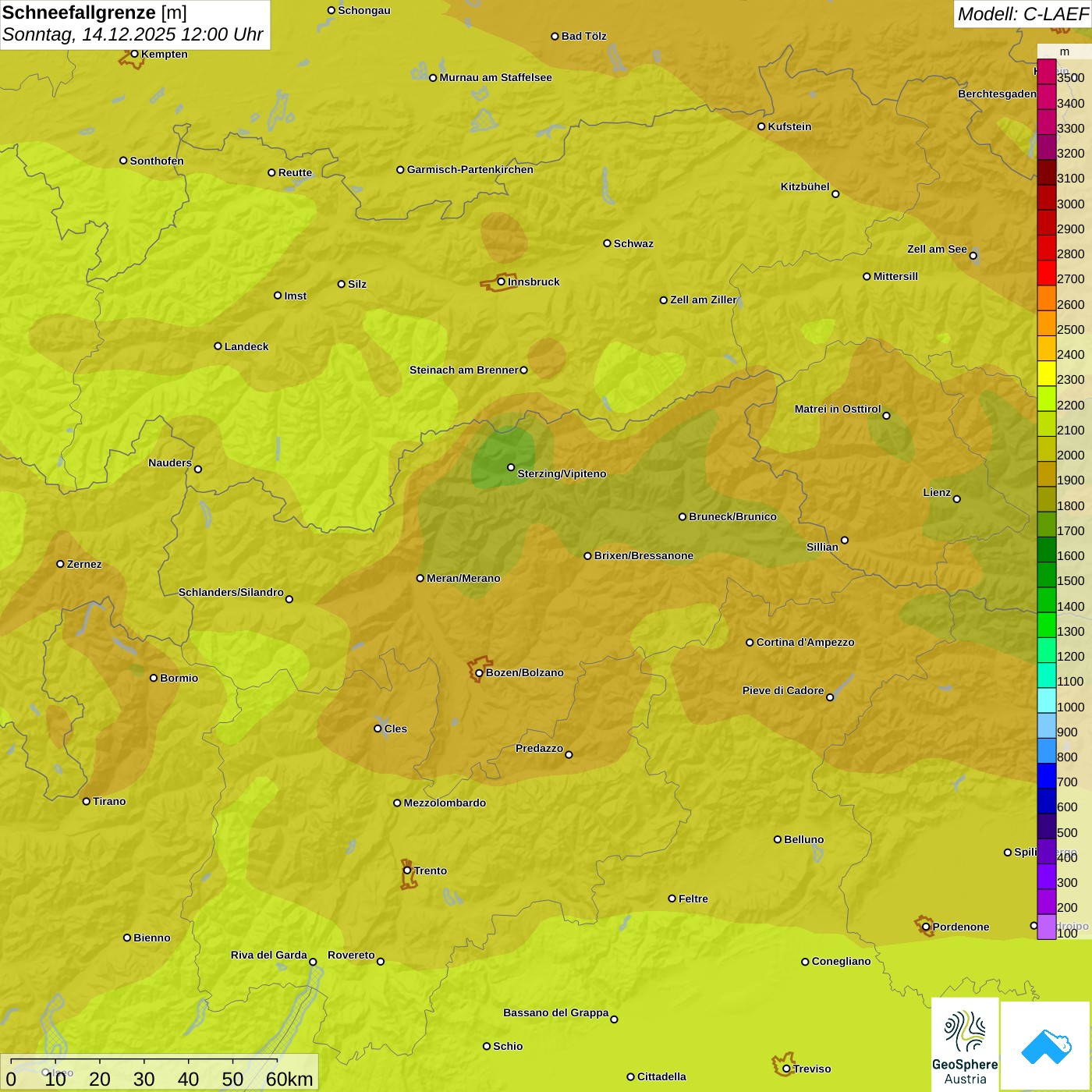Click the Feltre location dot
This screenshot has height=1092, width=1092.
pos(672,899)
